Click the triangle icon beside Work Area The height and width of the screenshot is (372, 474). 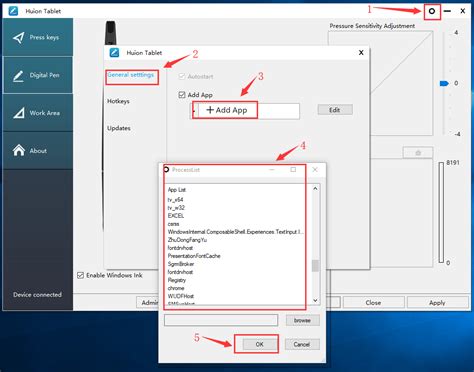click(x=19, y=113)
